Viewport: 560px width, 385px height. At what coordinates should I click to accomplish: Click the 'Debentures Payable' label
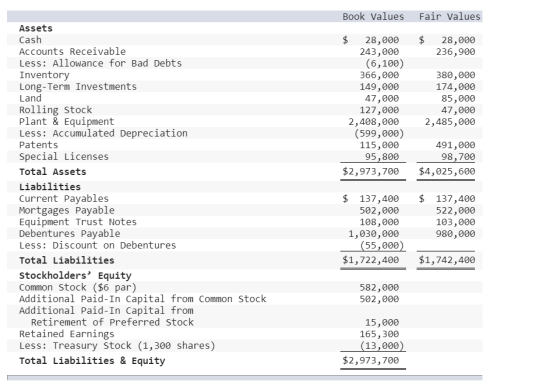coord(70,234)
